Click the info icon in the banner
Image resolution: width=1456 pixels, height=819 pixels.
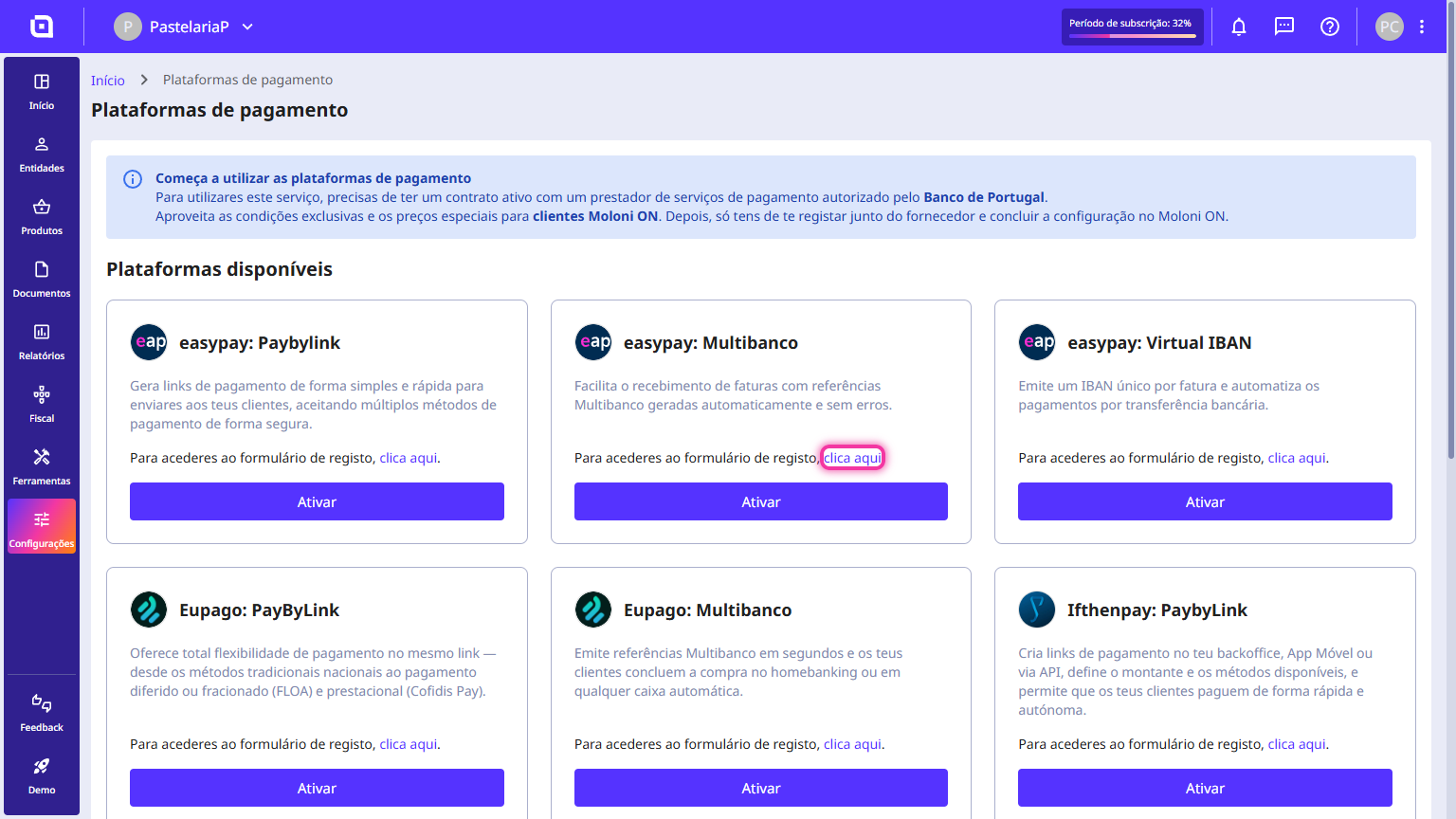click(133, 179)
